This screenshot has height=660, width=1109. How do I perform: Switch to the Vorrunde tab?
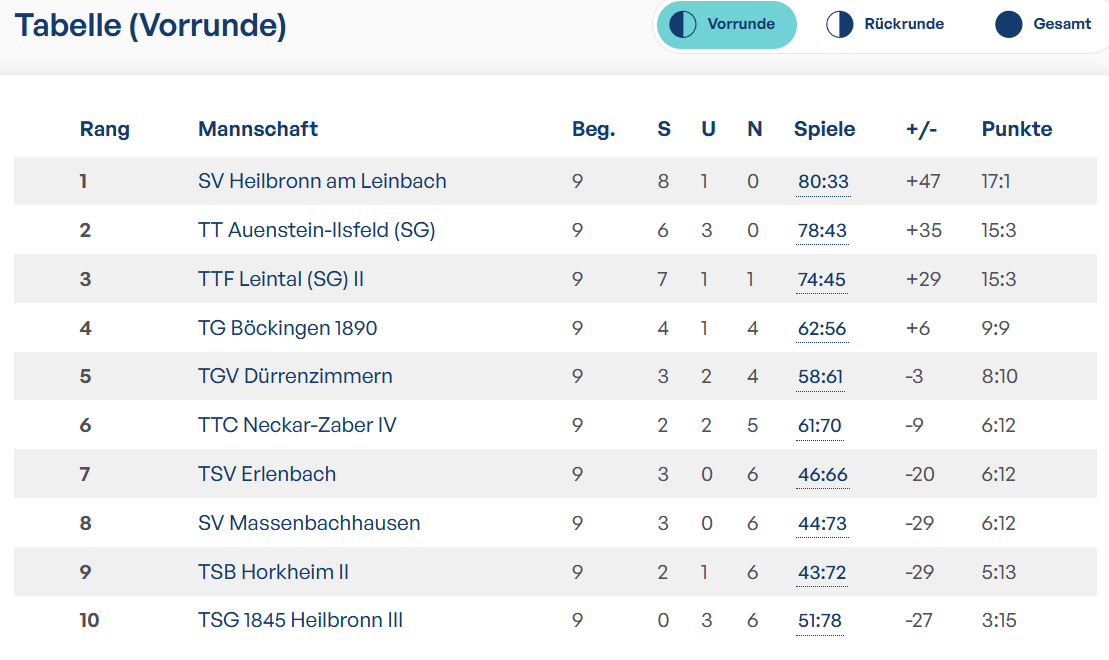726,25
